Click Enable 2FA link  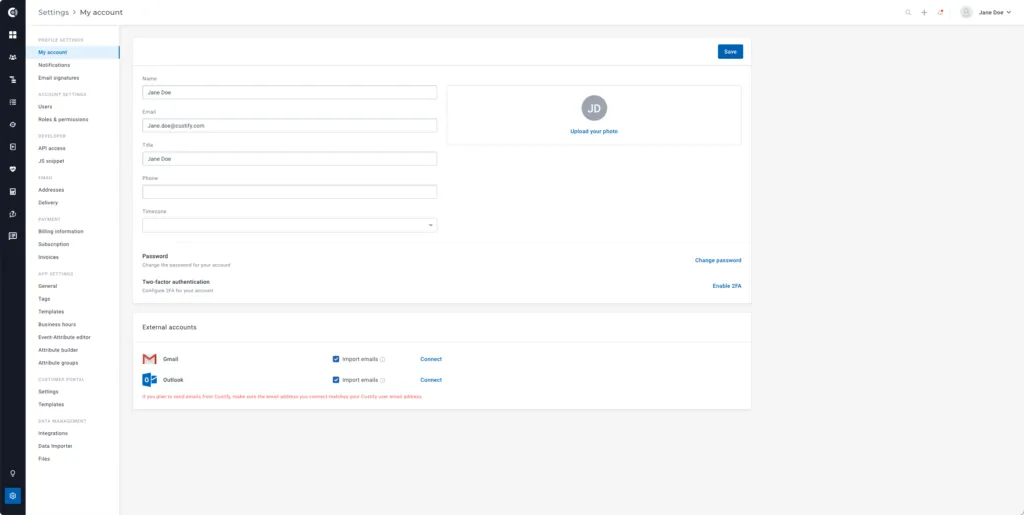coord(727,286)
